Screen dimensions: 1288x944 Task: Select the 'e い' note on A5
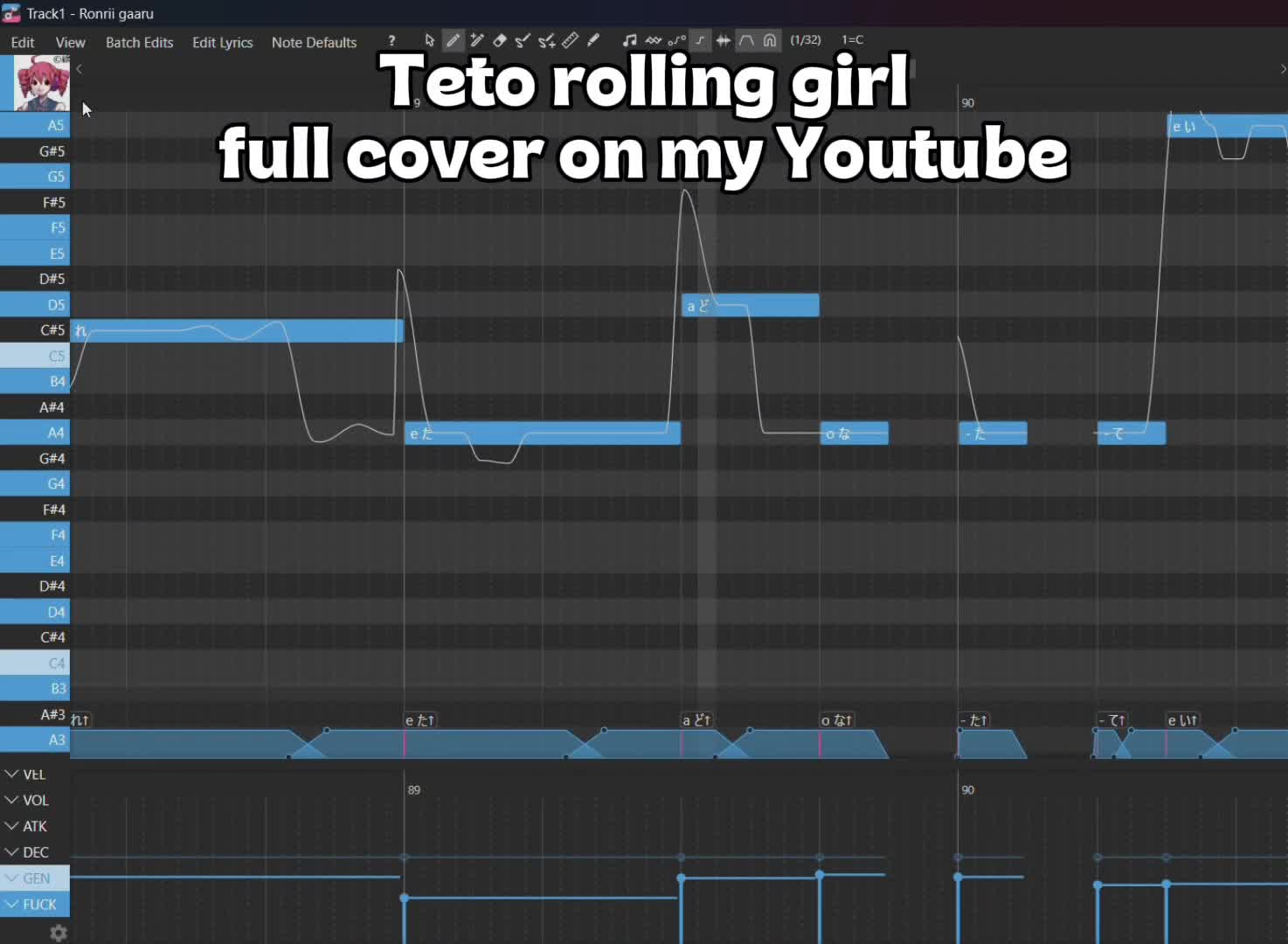1228,126
